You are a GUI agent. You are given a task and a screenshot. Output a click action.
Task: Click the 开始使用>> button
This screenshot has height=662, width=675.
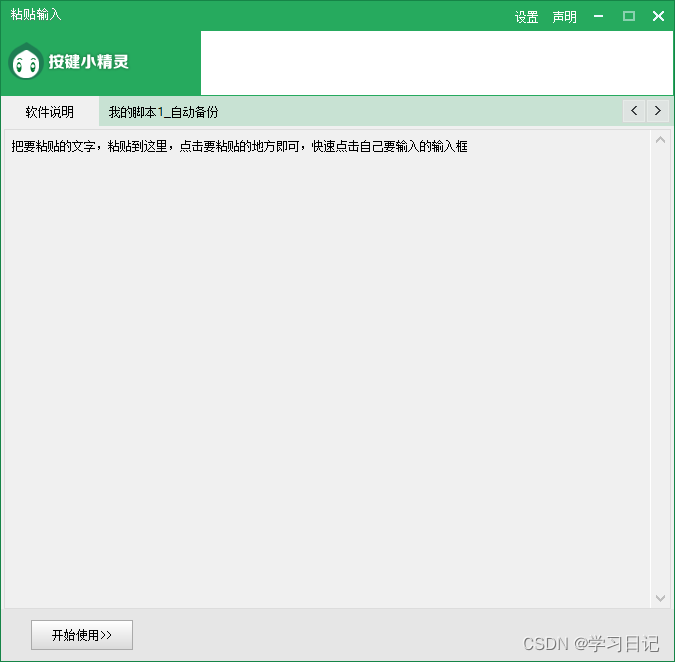point(82,635)
